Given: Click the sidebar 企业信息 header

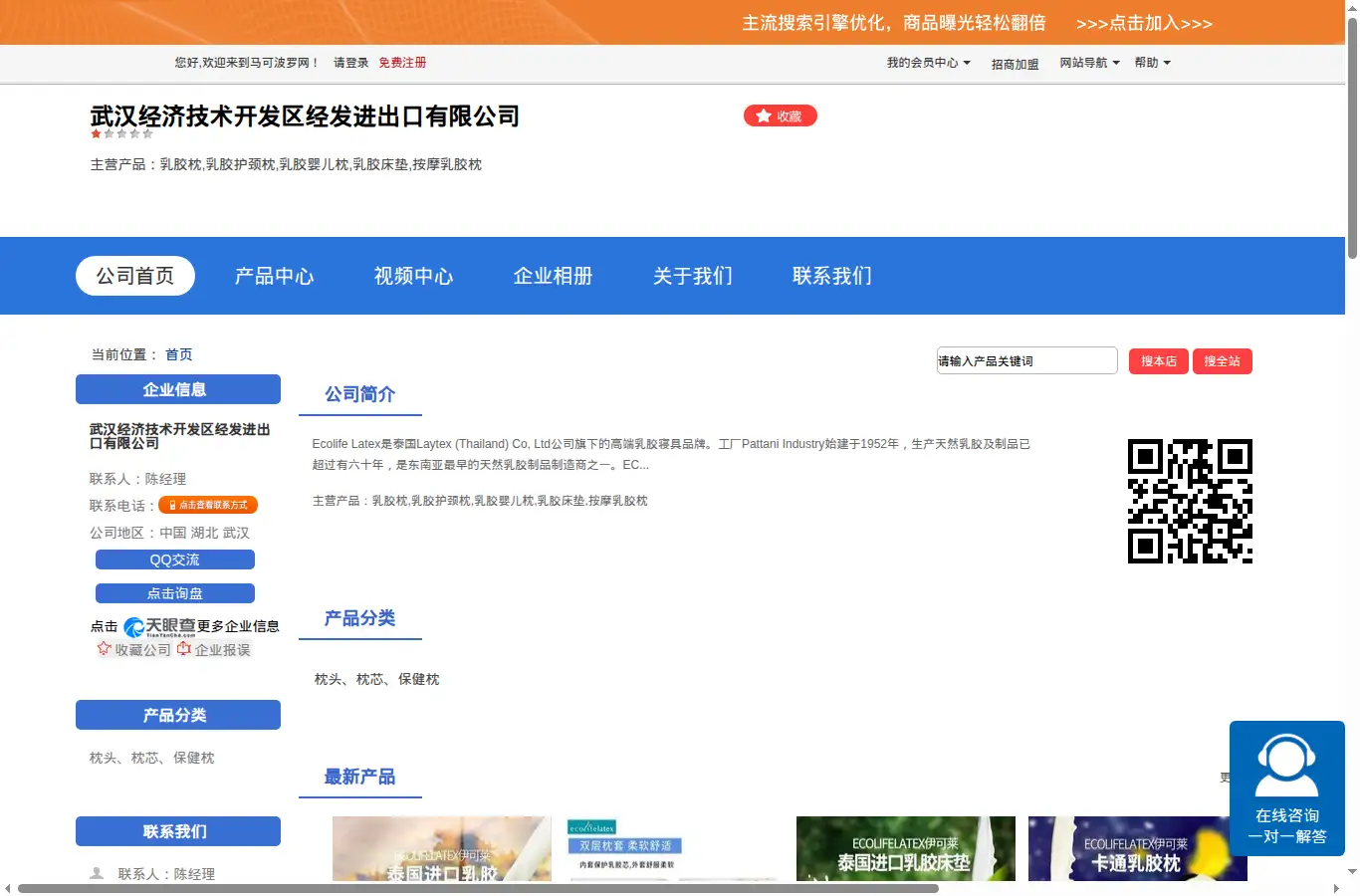Looking at the screenshot, I should pos(178,389).
